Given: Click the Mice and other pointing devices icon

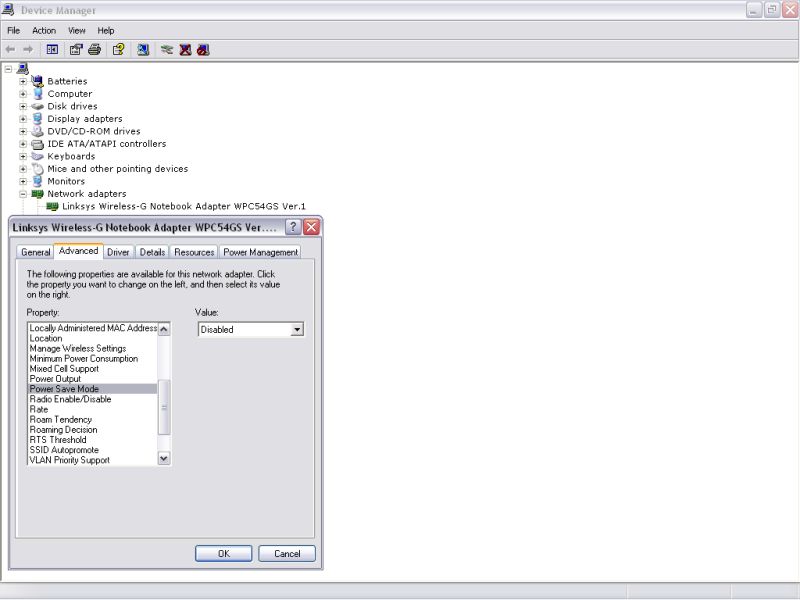Looking at the screenshot, I should pos(38,168).
